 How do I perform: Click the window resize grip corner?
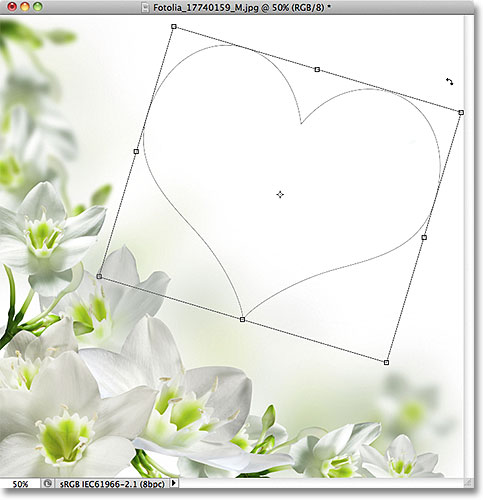[x=469, y=483]
